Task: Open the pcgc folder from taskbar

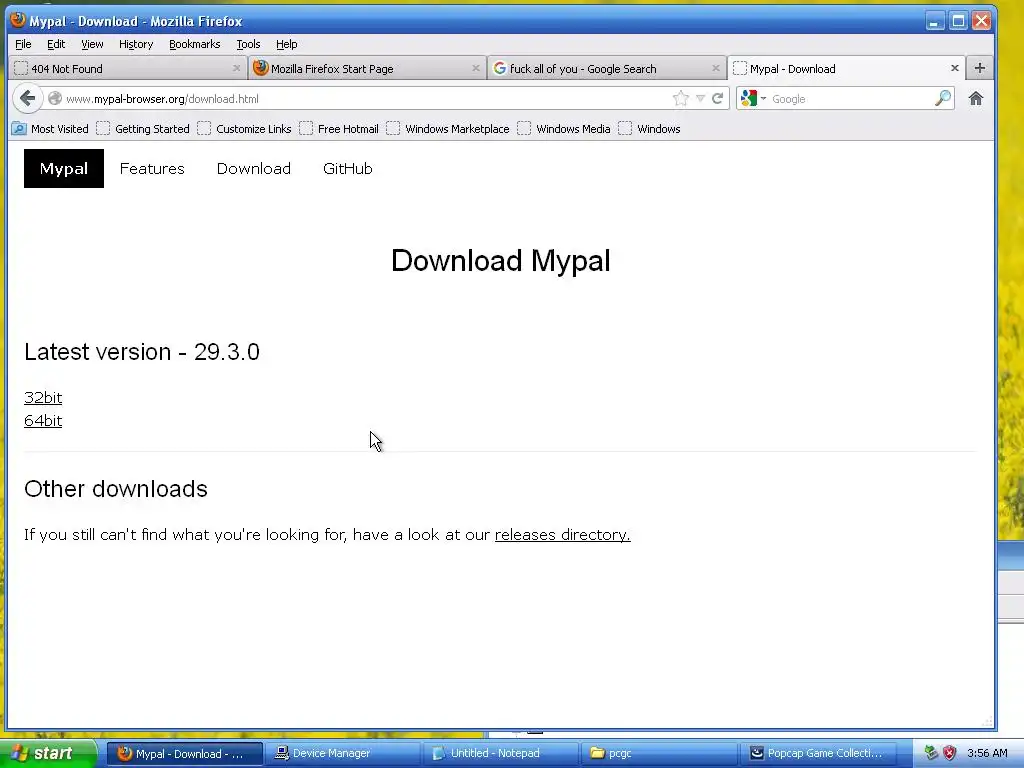Action: pyautogui.click(x=658, y=753)
